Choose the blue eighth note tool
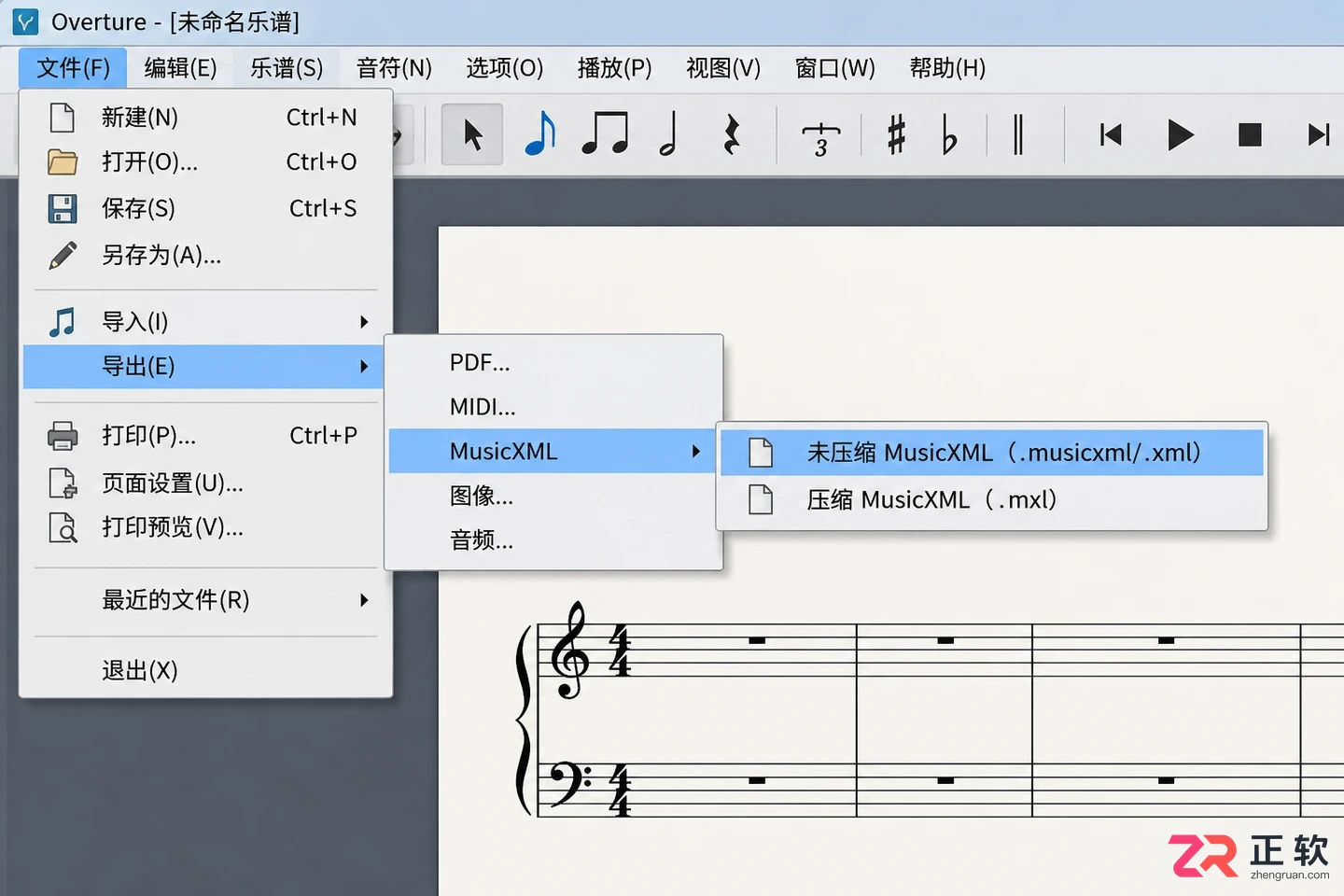The image size is (1344, 896). point(540,134)
